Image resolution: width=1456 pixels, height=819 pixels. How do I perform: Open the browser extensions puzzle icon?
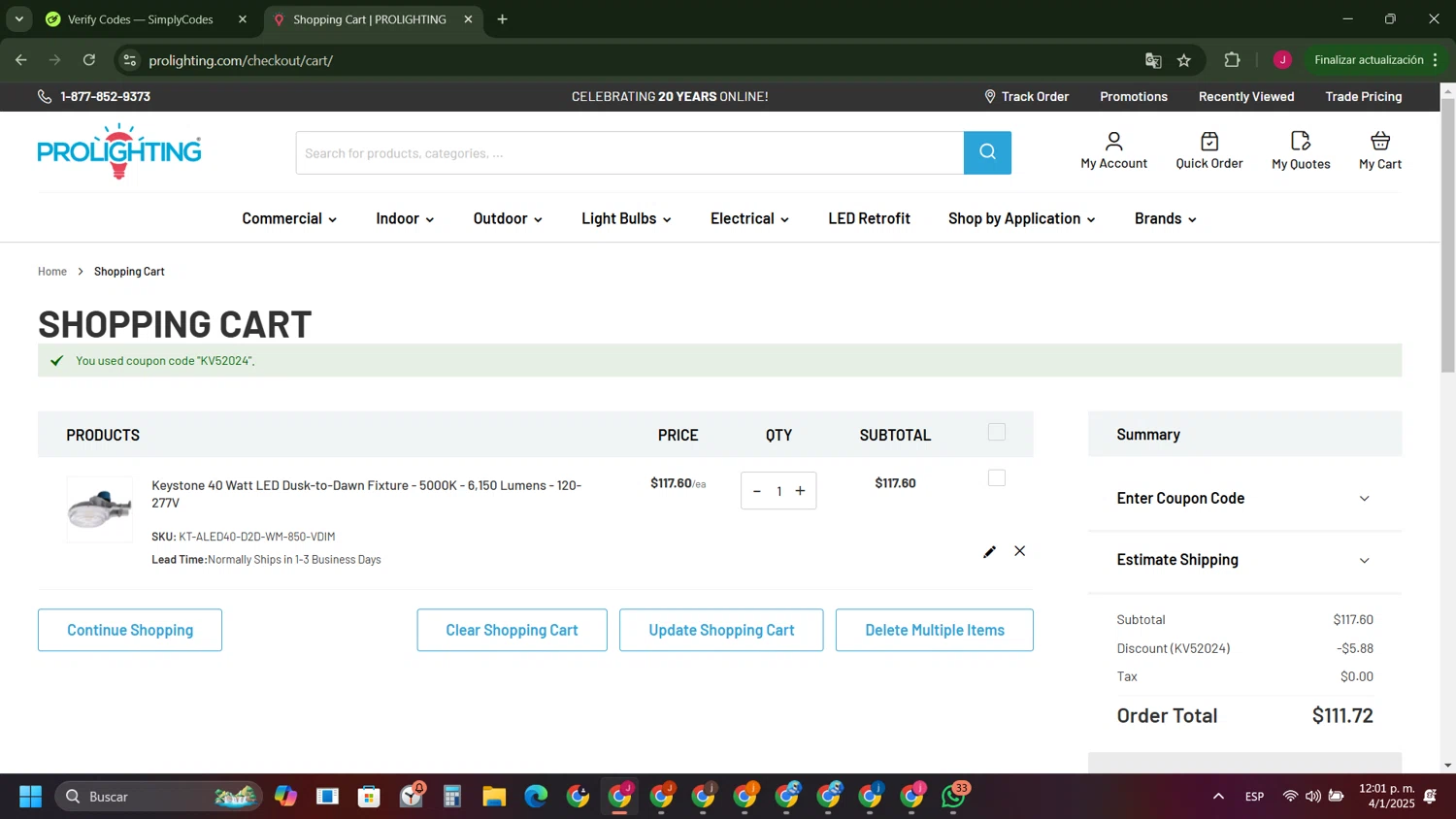click(1232, 60)
